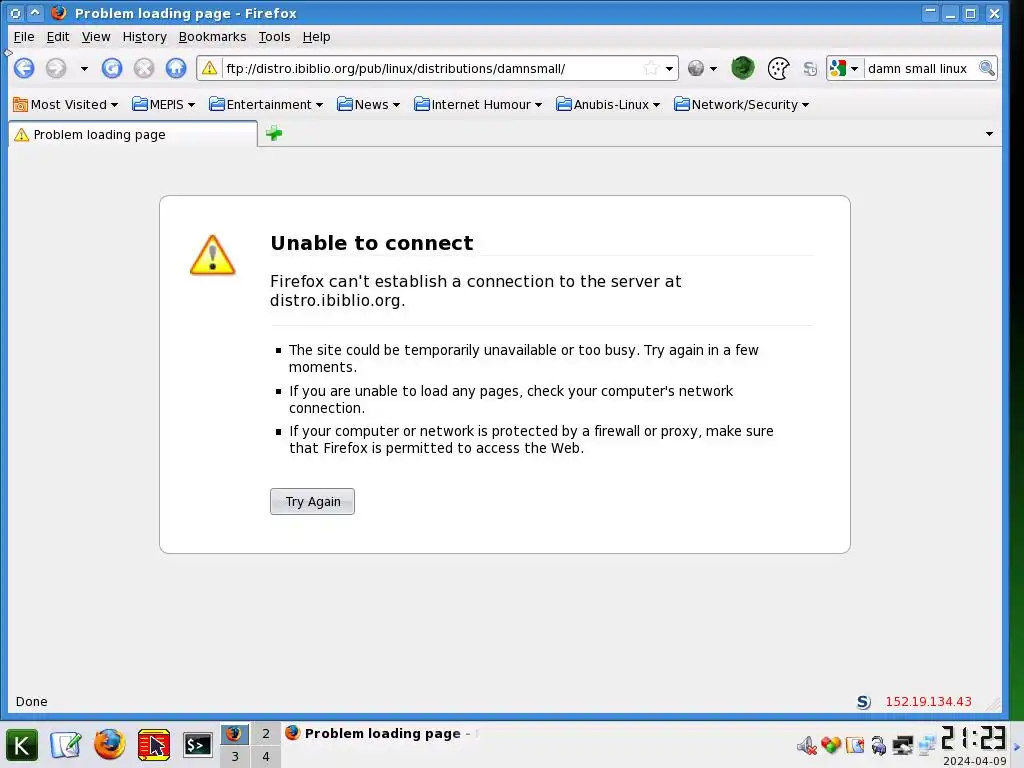This screenshot has width=1024, height=768.
Task: Click the grey S toolbar extension icon
Action: pos(810,69)
